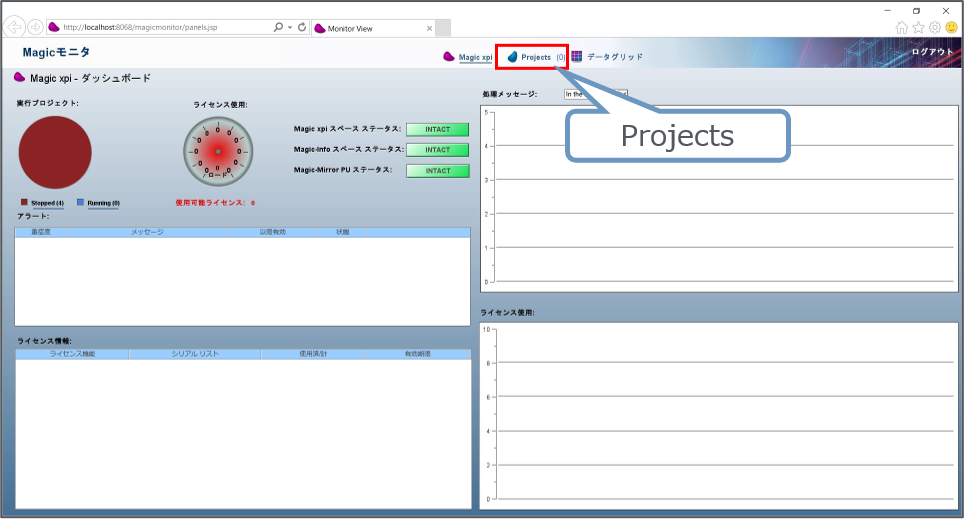Click the ログアウト logout link
Viewport: 964px width, 519px height.
click(x=932, y=52)
